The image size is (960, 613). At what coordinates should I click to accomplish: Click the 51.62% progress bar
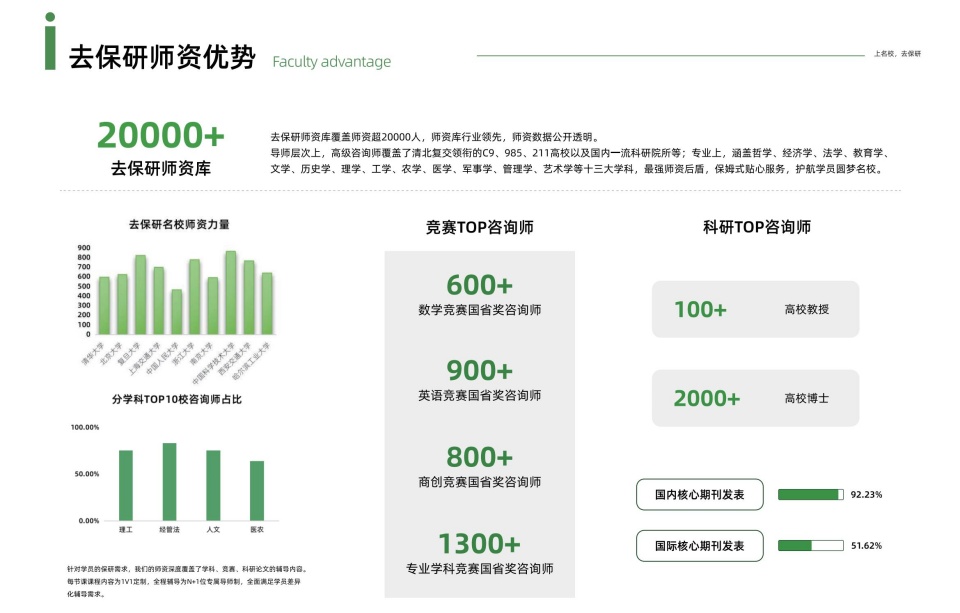pos(810,546)
